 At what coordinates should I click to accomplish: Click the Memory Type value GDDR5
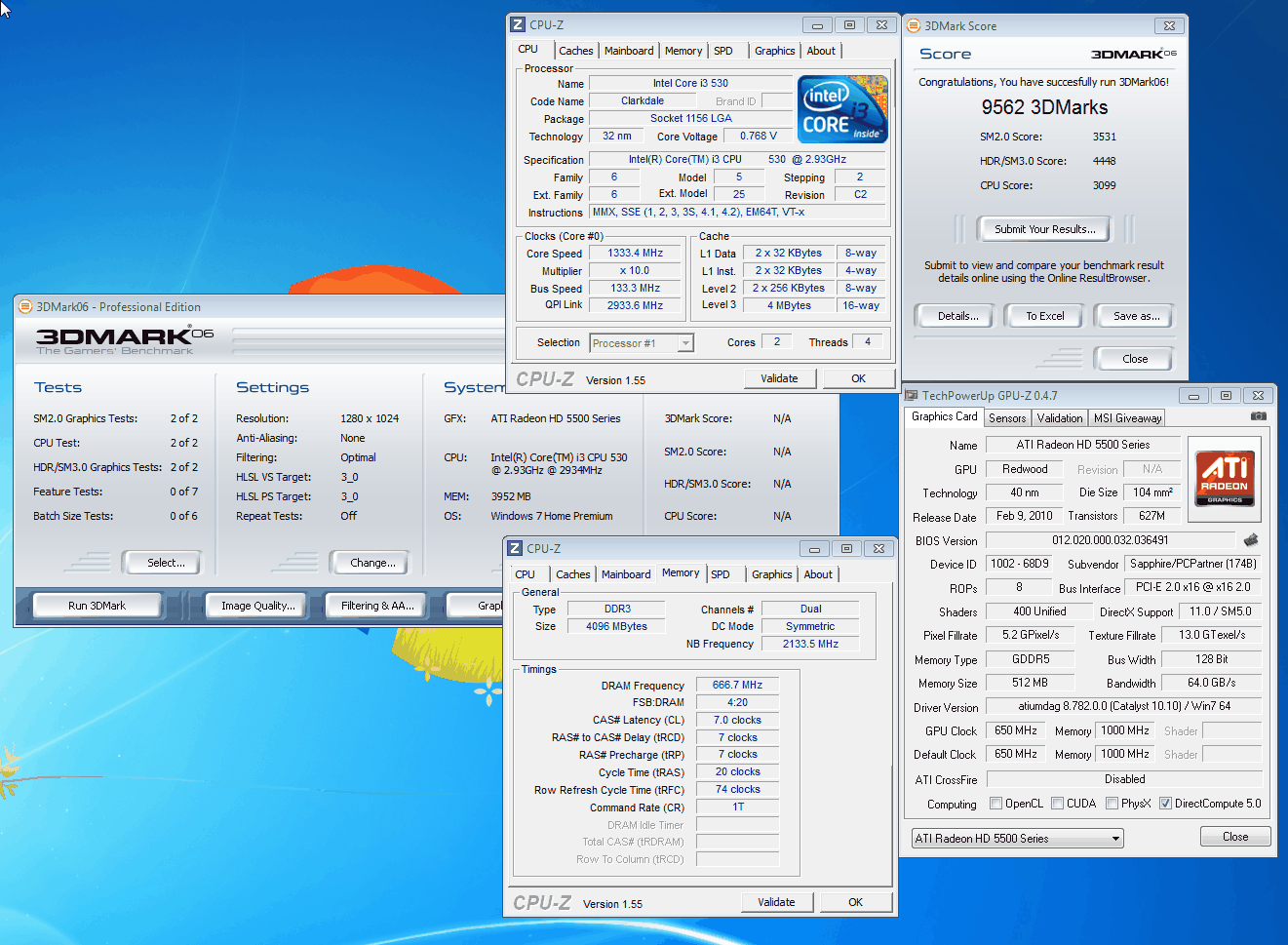tap(1031, 659)
